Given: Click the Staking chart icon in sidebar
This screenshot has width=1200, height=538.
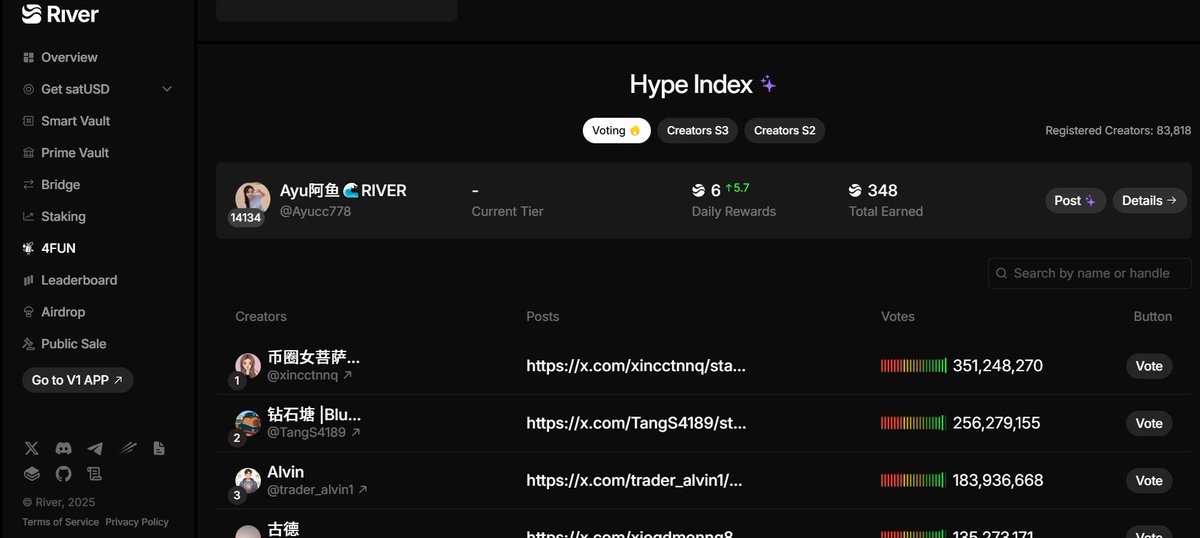Looking at the screenshot, I should tap(29, 217).
